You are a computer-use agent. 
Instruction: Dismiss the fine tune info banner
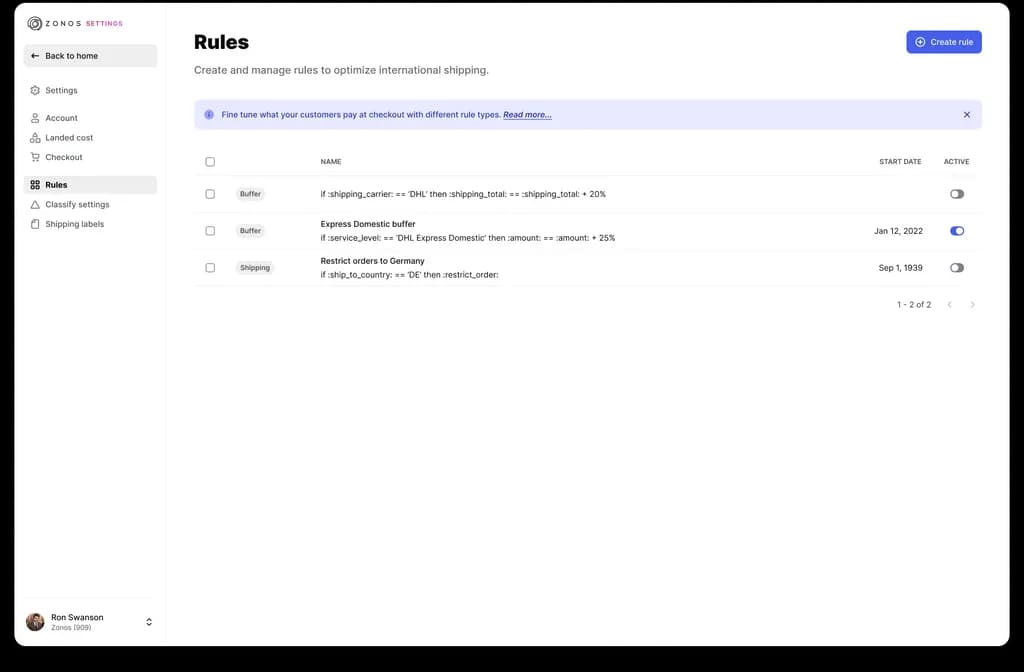(966, 115)
